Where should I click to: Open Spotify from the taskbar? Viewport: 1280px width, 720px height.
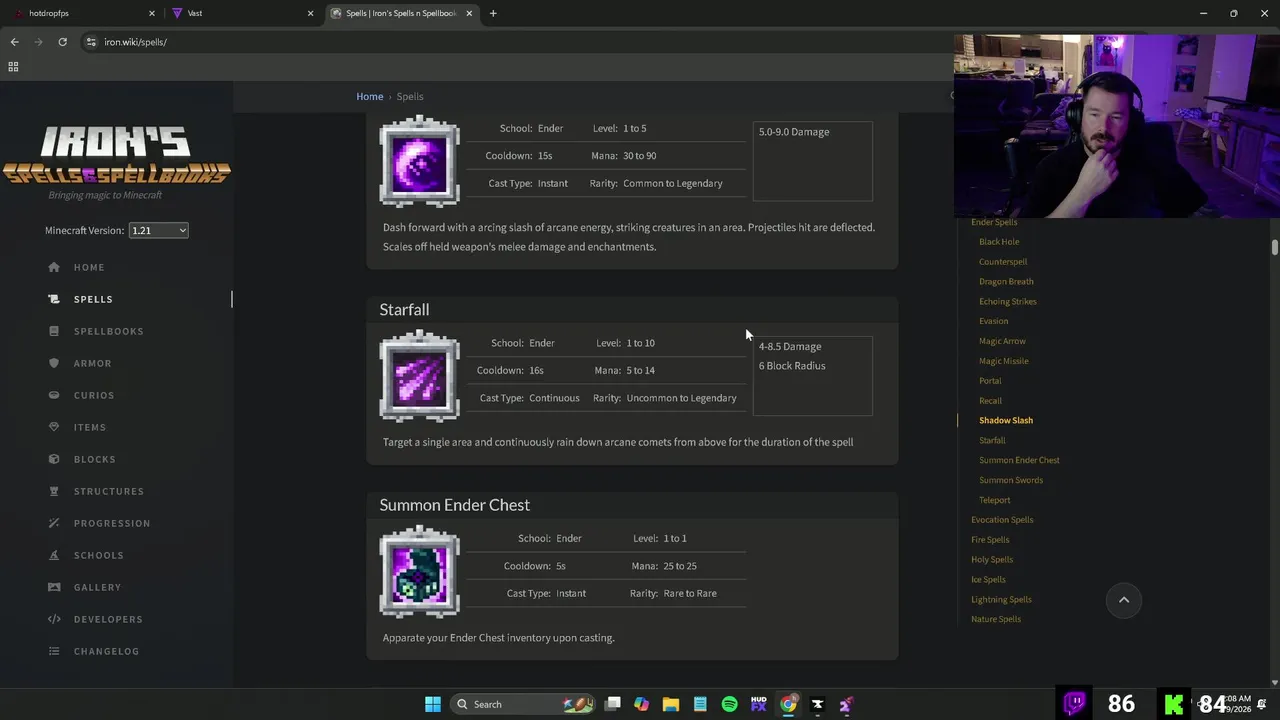point(729,704)
